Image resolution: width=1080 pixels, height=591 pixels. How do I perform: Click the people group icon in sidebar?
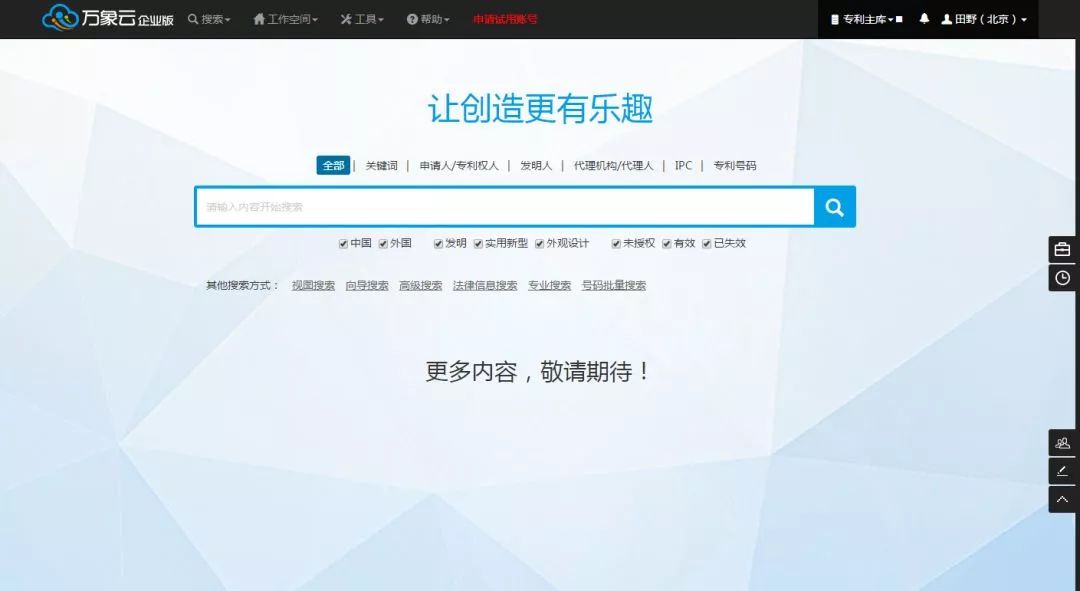(1062, 442)
